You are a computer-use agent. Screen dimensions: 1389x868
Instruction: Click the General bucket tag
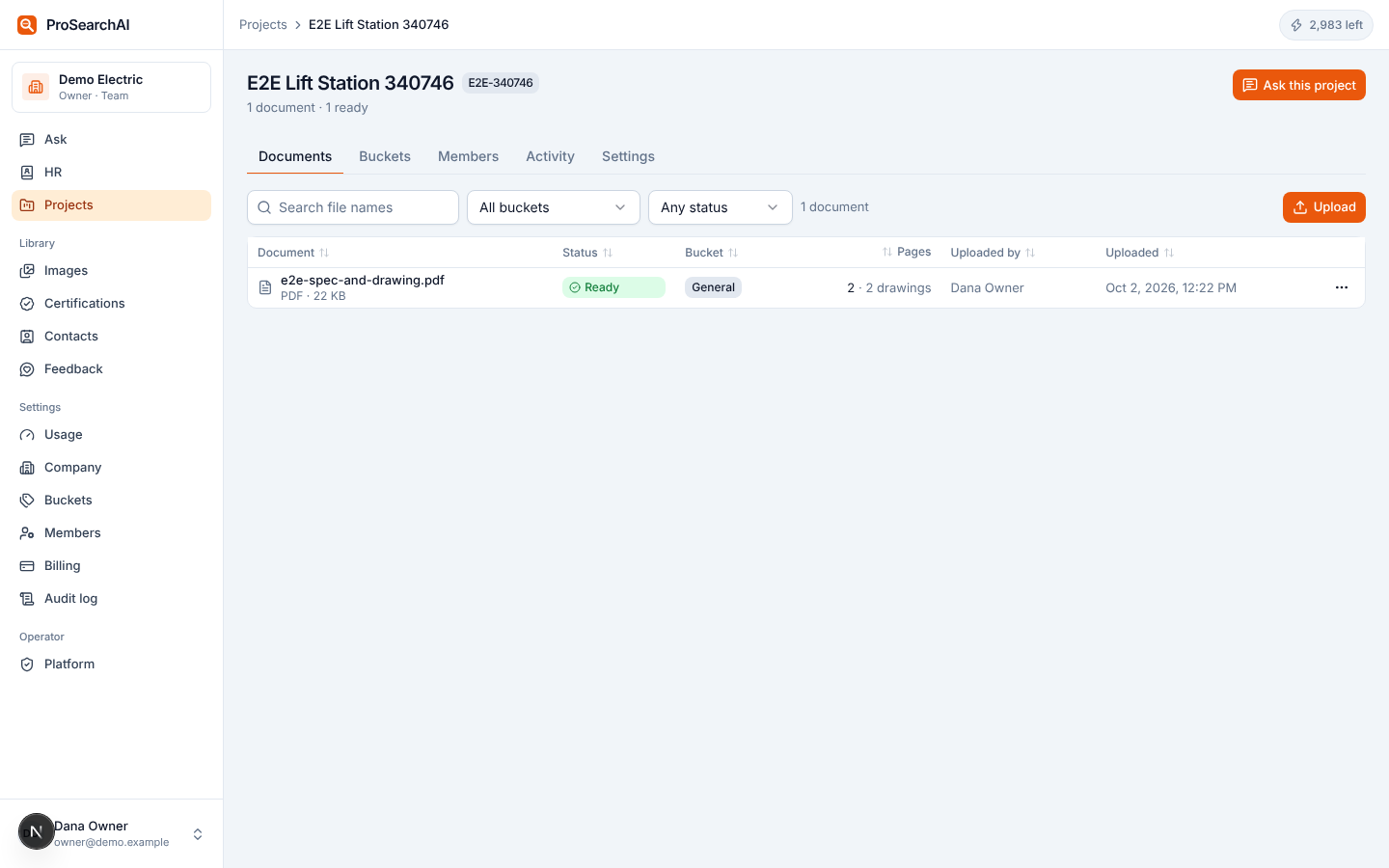(713, 287)
